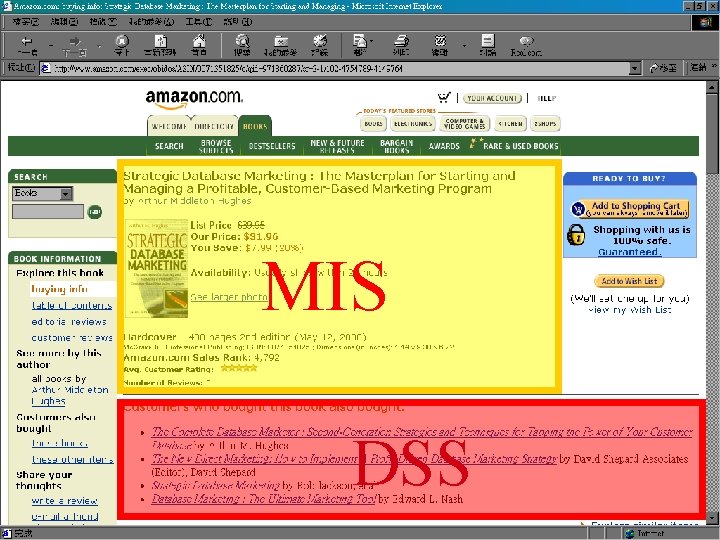Open the Electronics featured store button

[x=413, y=124]
